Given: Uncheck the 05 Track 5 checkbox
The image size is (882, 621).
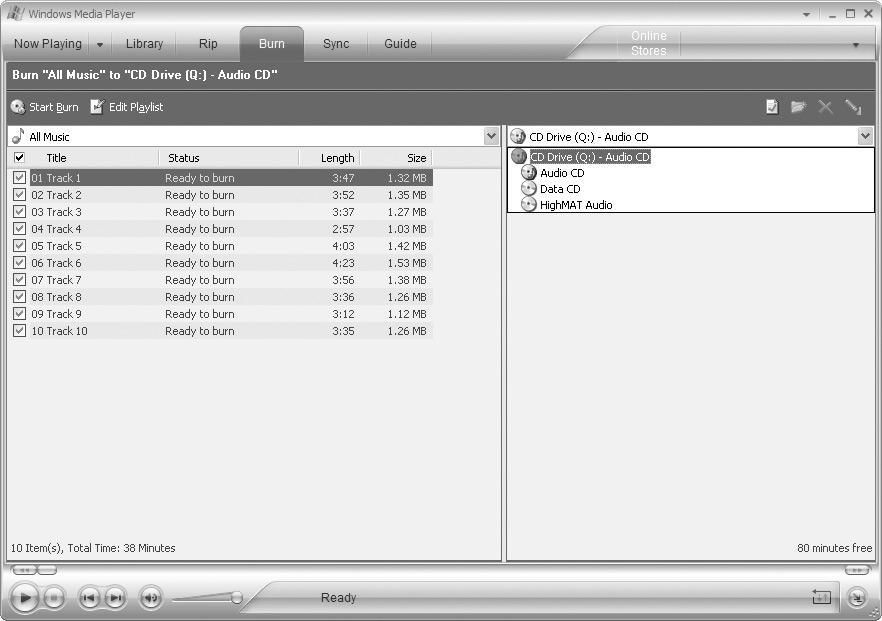Looking at the screenshot, I should tap(19, 245).
